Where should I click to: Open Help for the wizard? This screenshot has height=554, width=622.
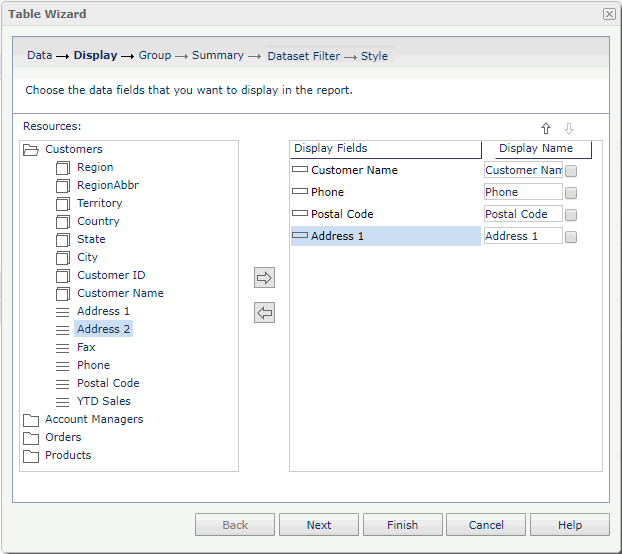570,525
